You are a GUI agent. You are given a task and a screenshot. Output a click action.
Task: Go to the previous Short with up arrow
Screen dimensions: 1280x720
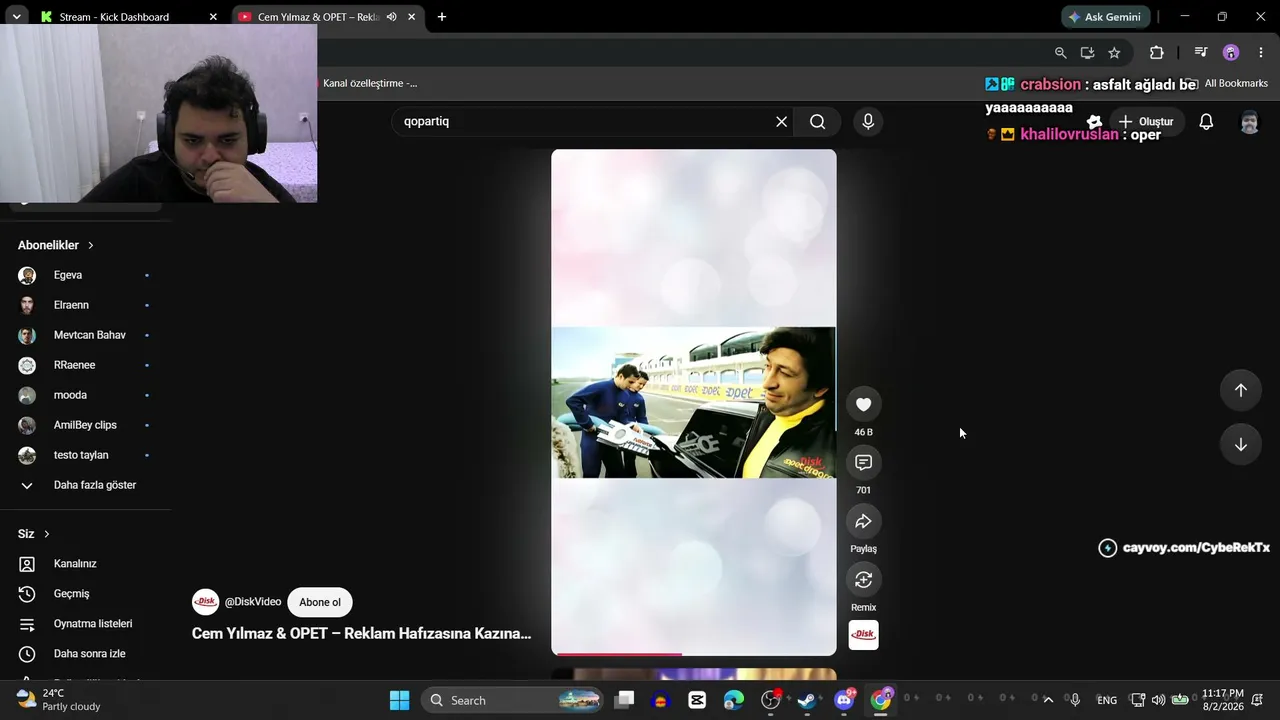(x=1240, y=390)
